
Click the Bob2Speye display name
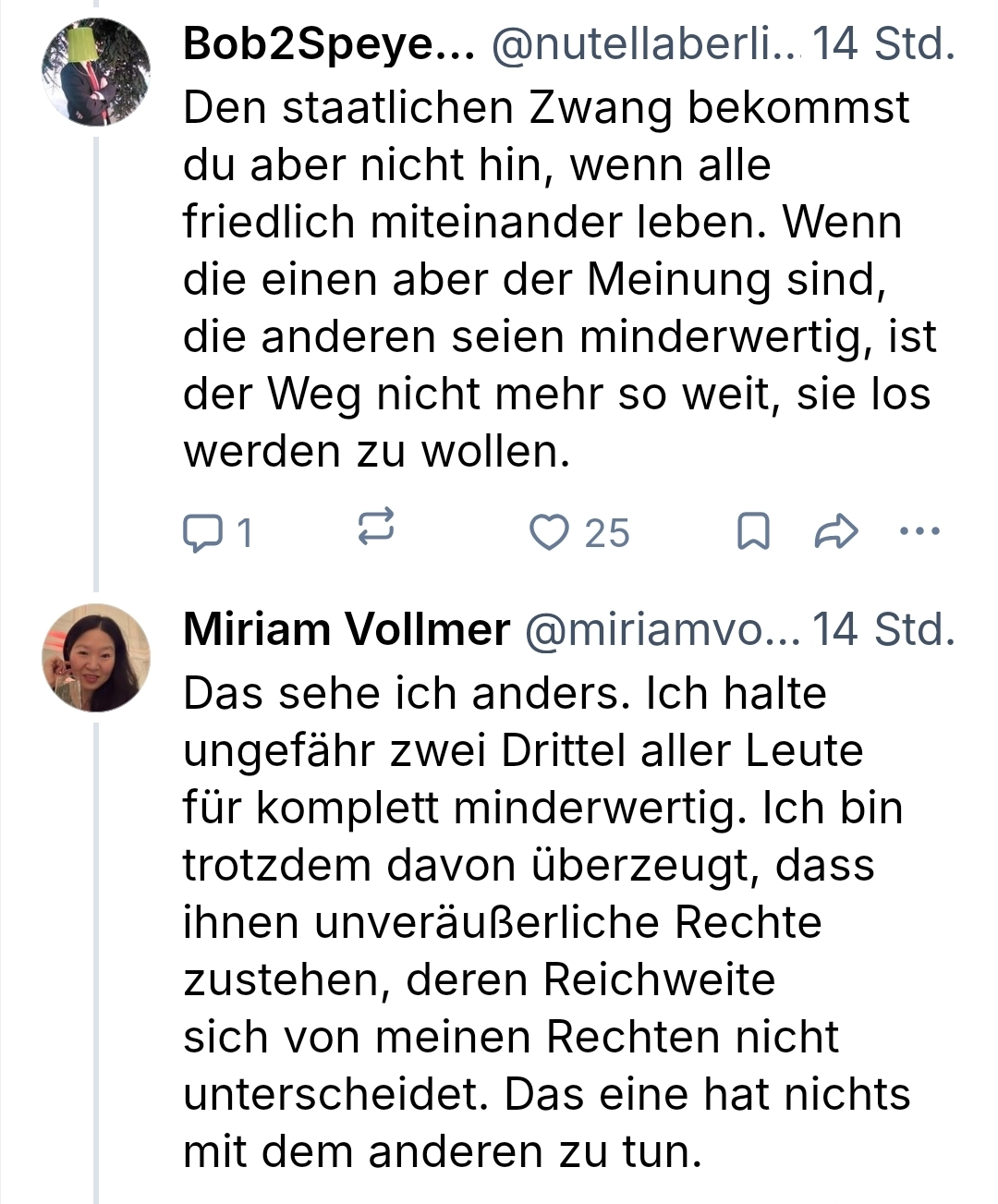click(329, 44)
